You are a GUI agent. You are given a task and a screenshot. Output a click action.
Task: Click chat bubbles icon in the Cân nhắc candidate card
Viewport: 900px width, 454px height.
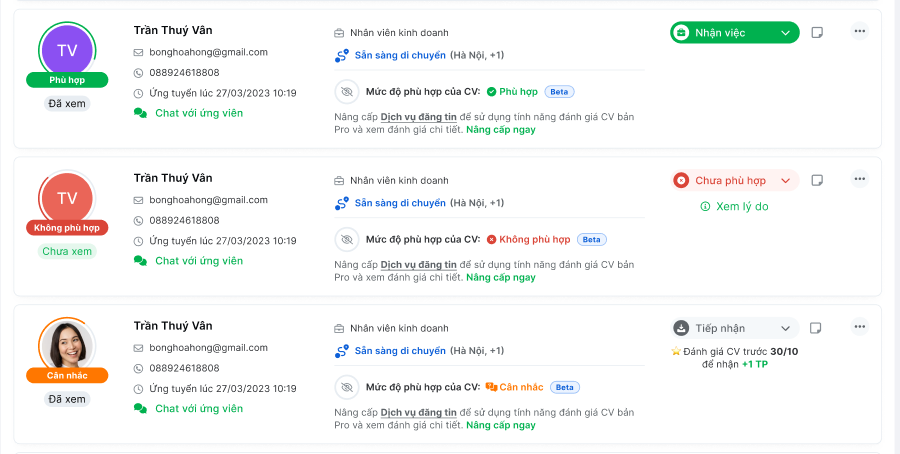tap(140, 408)
